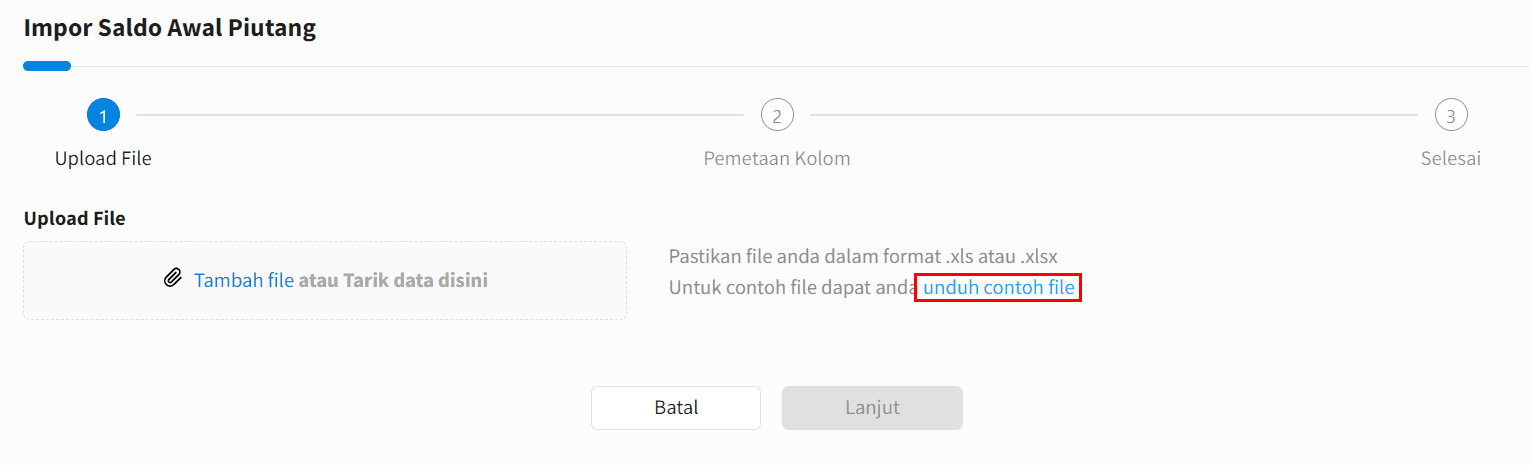
Task: Go to the Pemetaan Kolom step label
Action: point(777,159)
